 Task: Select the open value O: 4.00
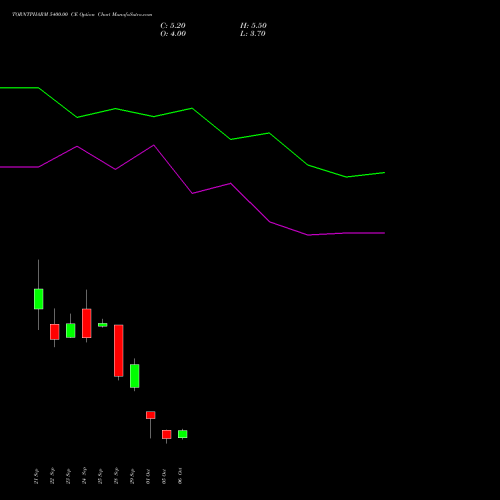coord(173,34)
